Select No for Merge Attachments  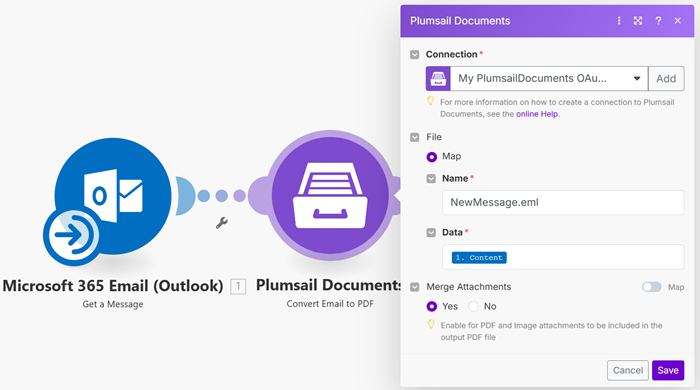[x=473, y=307]
